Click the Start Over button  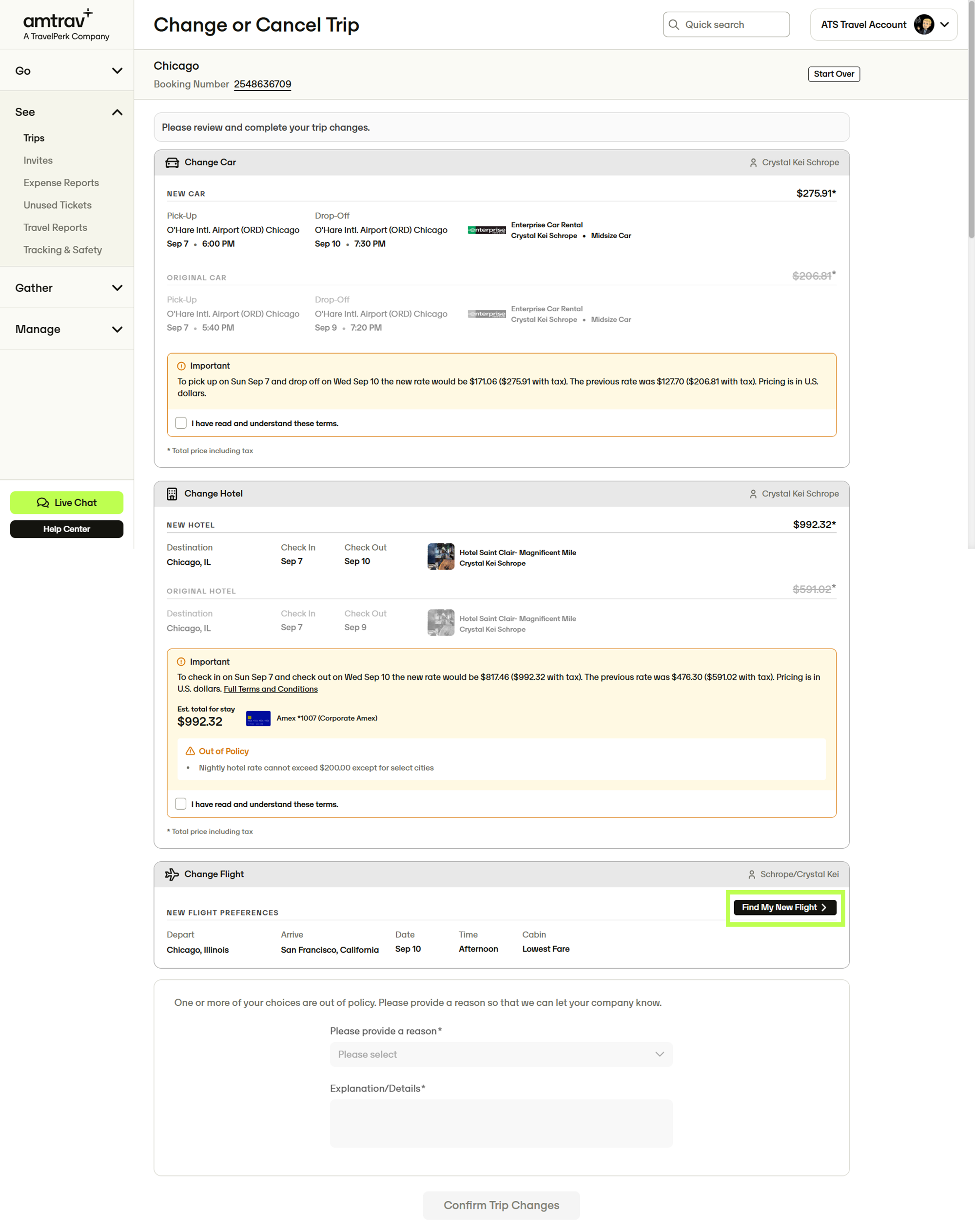click(x=834, y=74)
